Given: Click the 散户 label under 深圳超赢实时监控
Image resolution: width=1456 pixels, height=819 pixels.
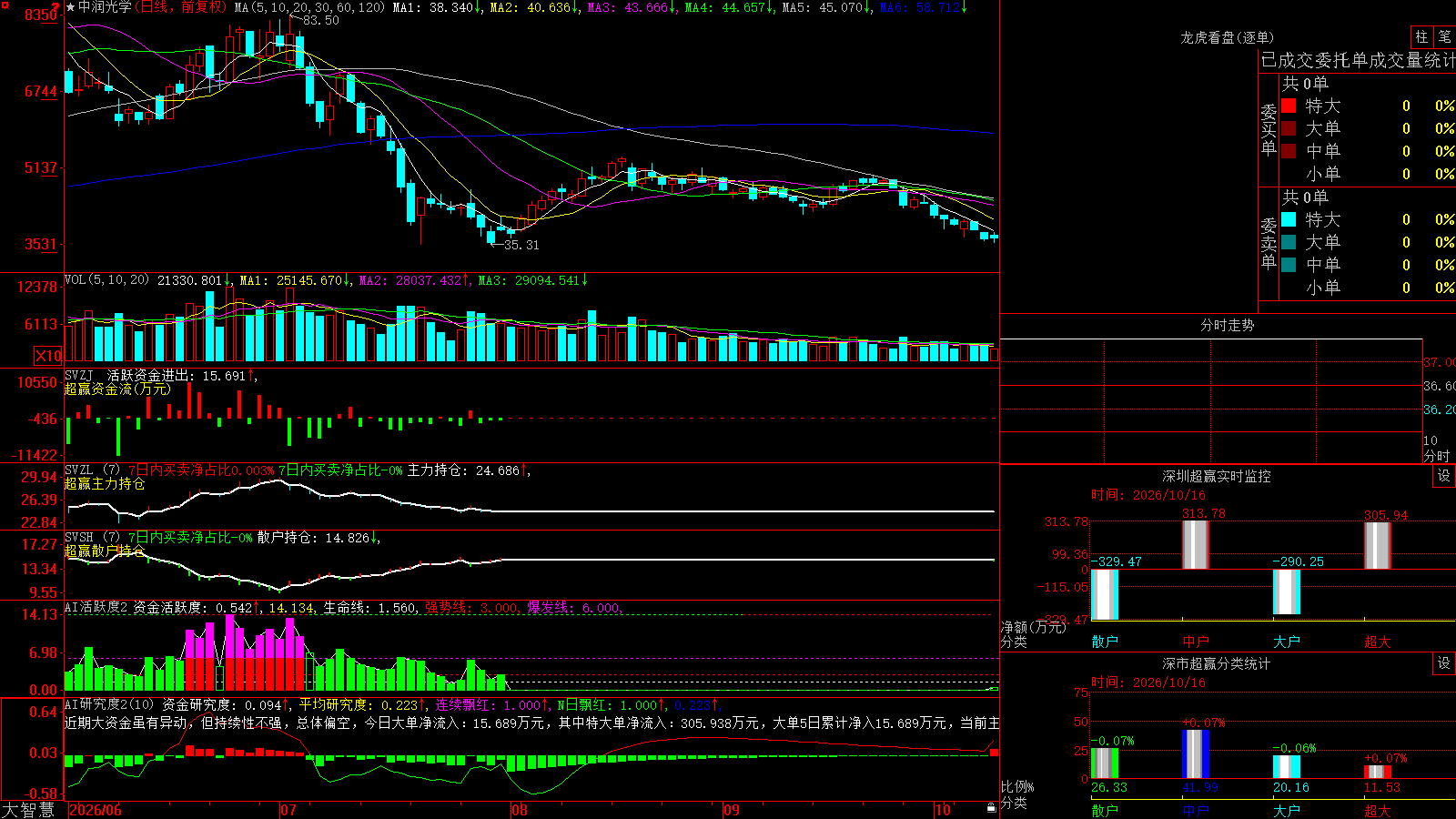Looking at the screenshot, I should click(1105, 642).
